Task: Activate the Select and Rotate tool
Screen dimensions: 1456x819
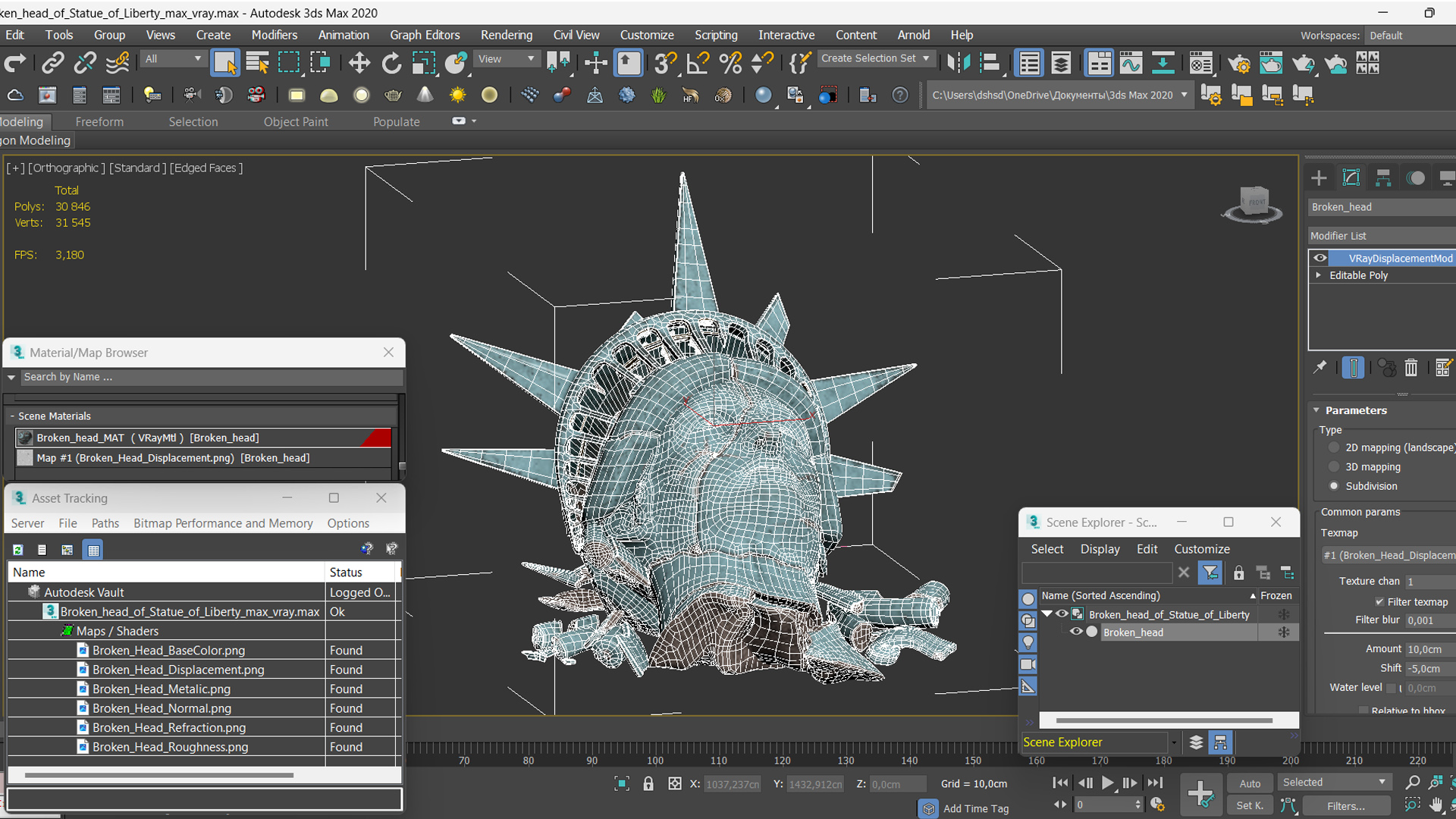Action: (391, 63)
